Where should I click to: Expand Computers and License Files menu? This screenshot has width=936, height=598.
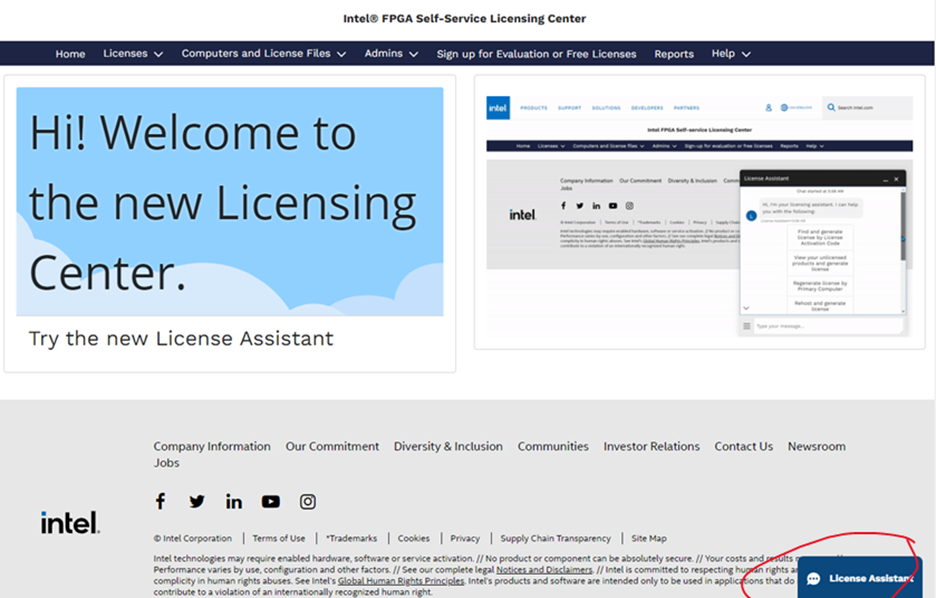pos(264,54)
